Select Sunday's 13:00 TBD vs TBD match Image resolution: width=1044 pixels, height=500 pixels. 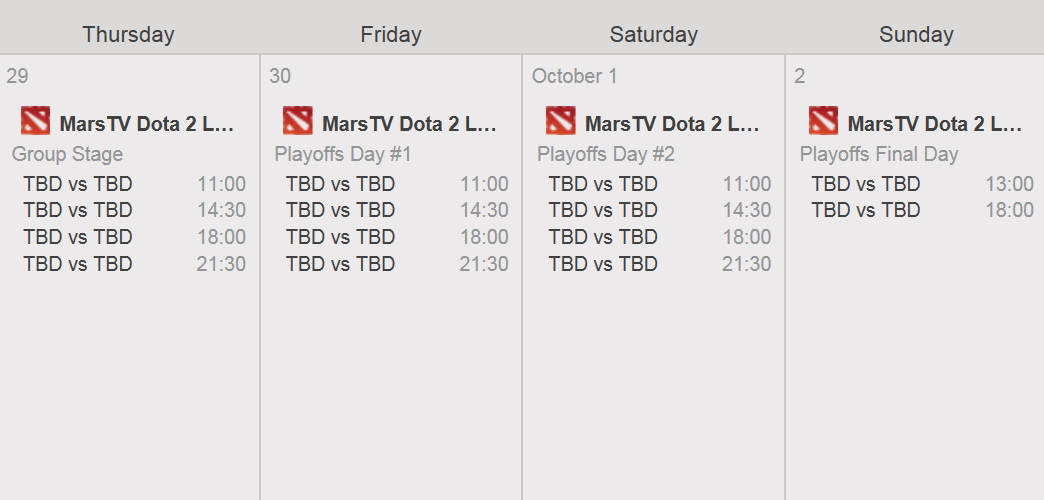(x=923, y=184)
